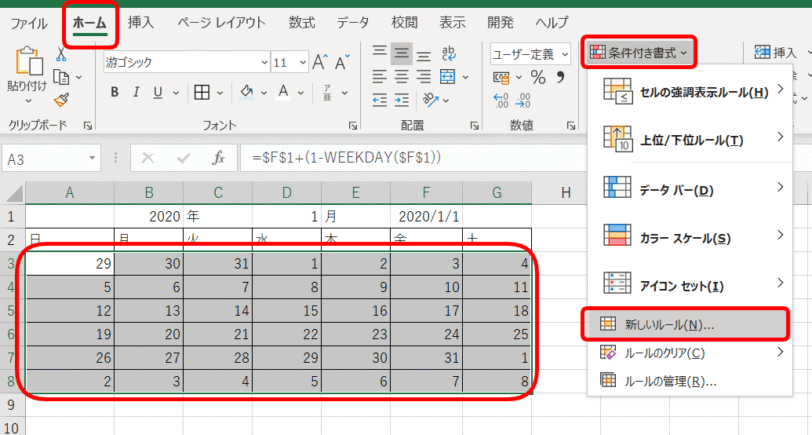Switch to the 挿入 ribbon tab
The height and width of the screenshot is (435, 812).
(x=140, y=23)
